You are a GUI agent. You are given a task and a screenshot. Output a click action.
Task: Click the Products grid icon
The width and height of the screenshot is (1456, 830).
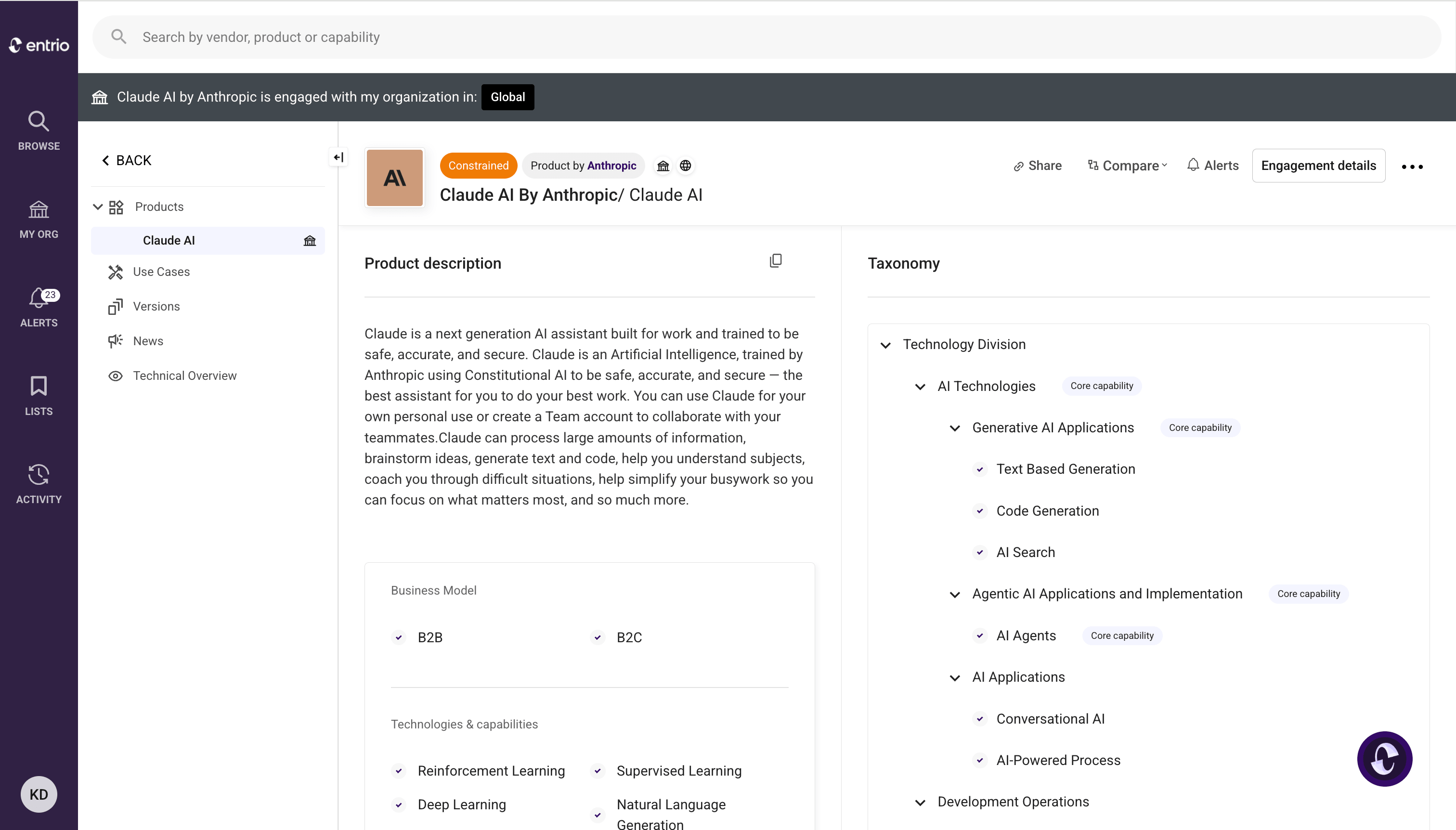pyautogui.click(x=117, y=207)
